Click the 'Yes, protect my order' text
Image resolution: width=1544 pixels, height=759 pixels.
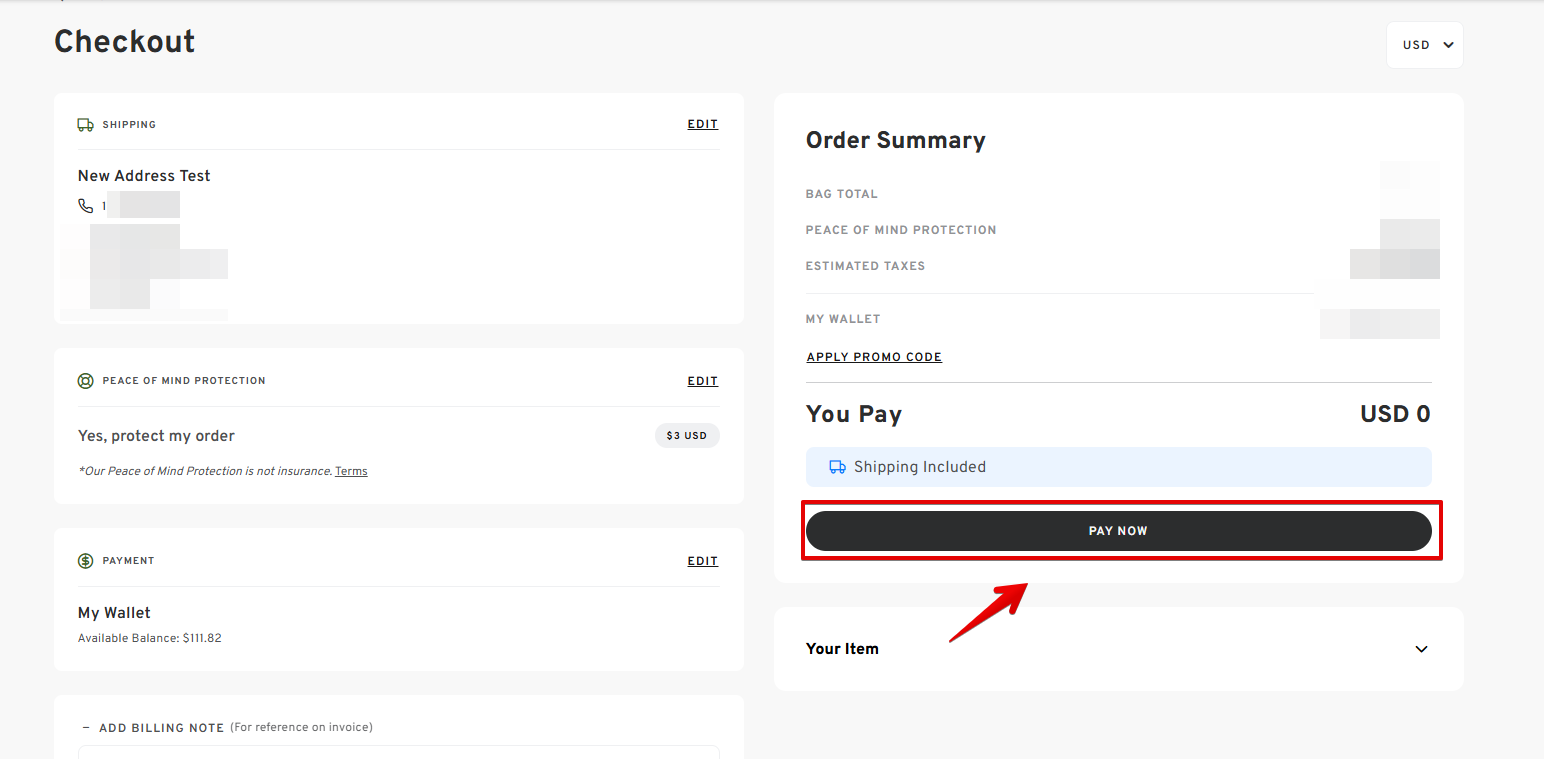[x=156, y=436]
